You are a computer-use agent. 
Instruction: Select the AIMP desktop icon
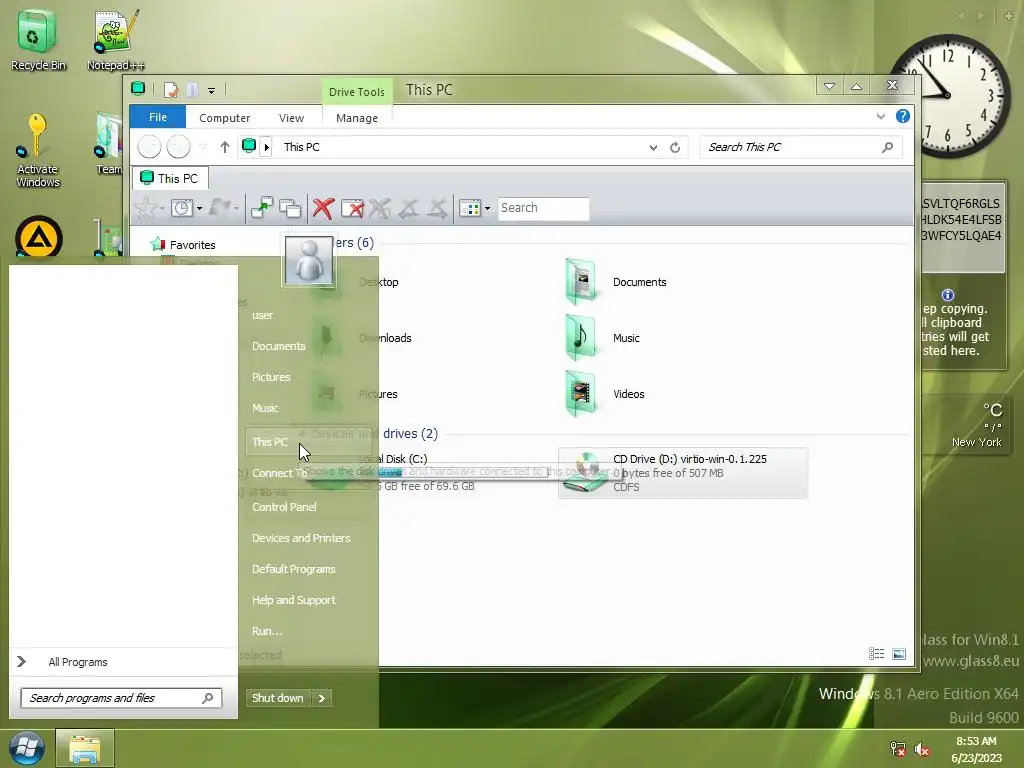(x=39, y=236)
